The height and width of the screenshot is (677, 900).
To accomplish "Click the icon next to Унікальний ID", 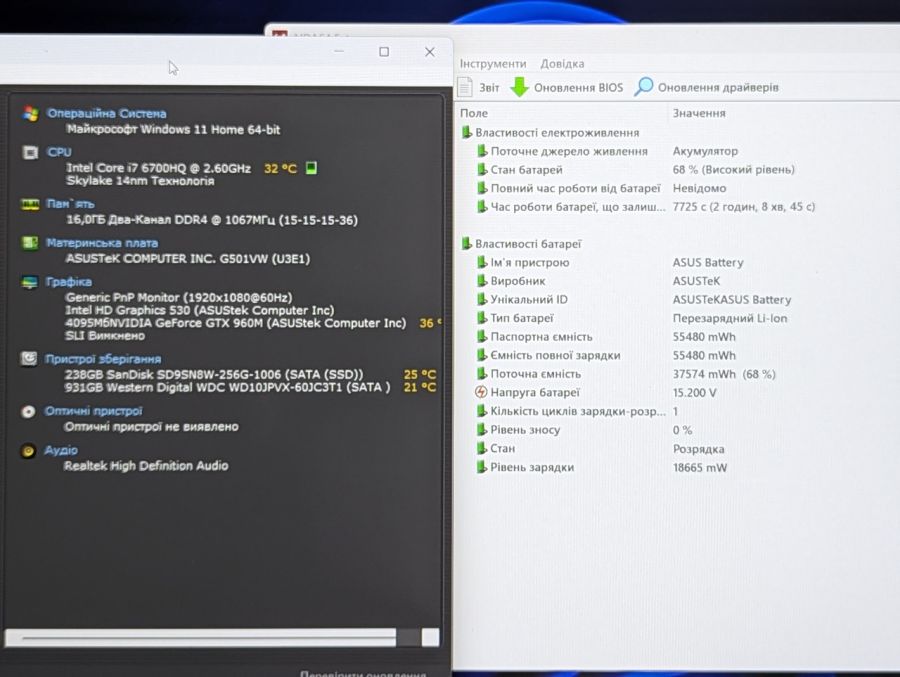I will [482, 299].
